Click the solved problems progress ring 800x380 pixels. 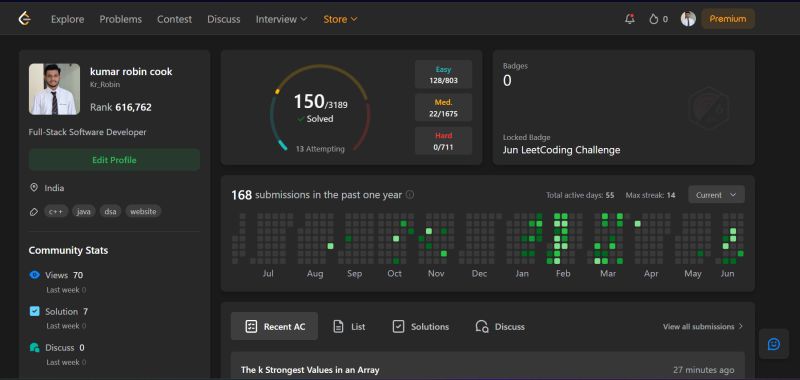click(320, 108)
